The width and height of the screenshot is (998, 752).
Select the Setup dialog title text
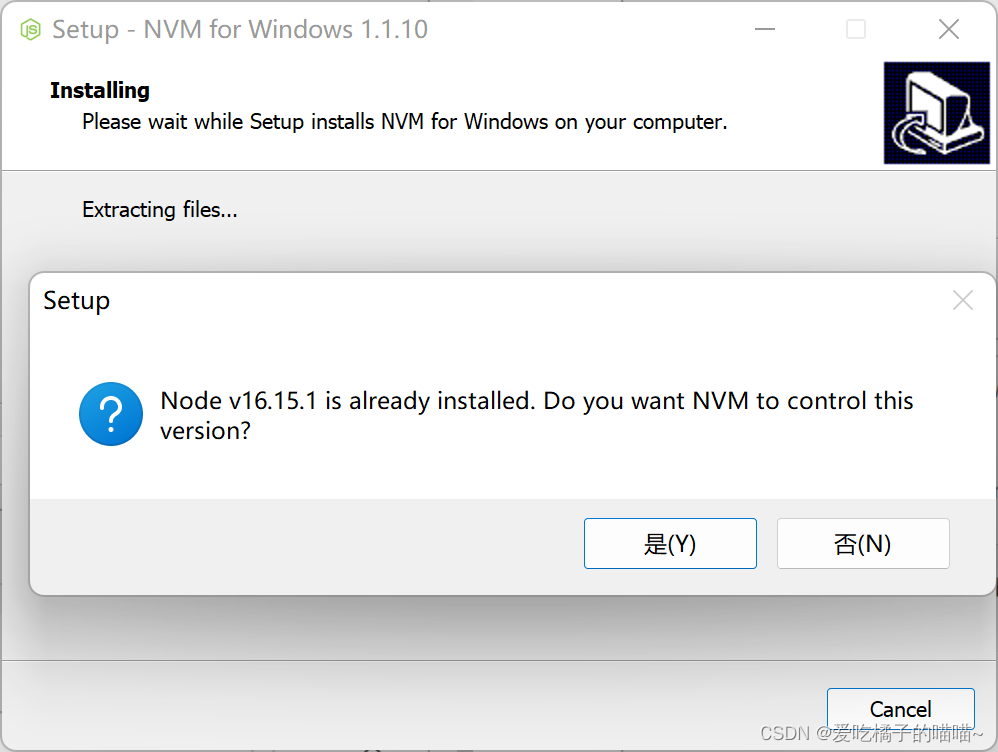76,300
